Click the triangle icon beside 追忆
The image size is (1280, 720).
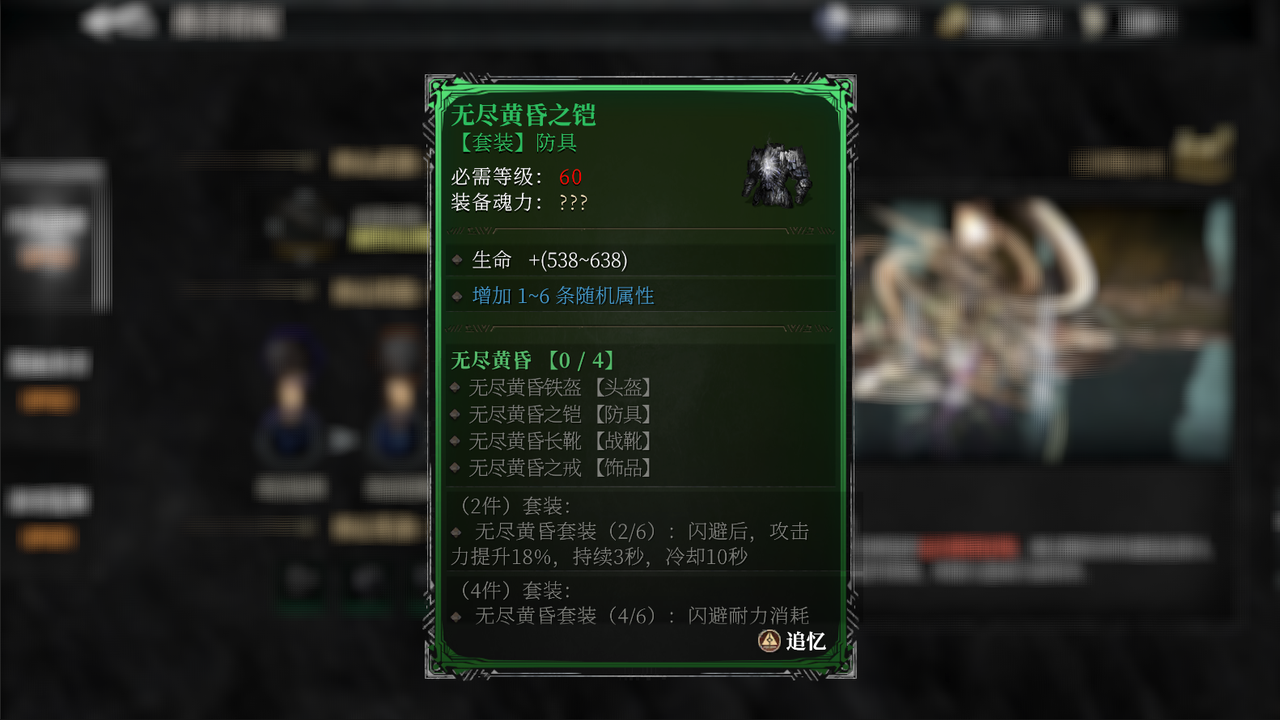pos(769,641)
